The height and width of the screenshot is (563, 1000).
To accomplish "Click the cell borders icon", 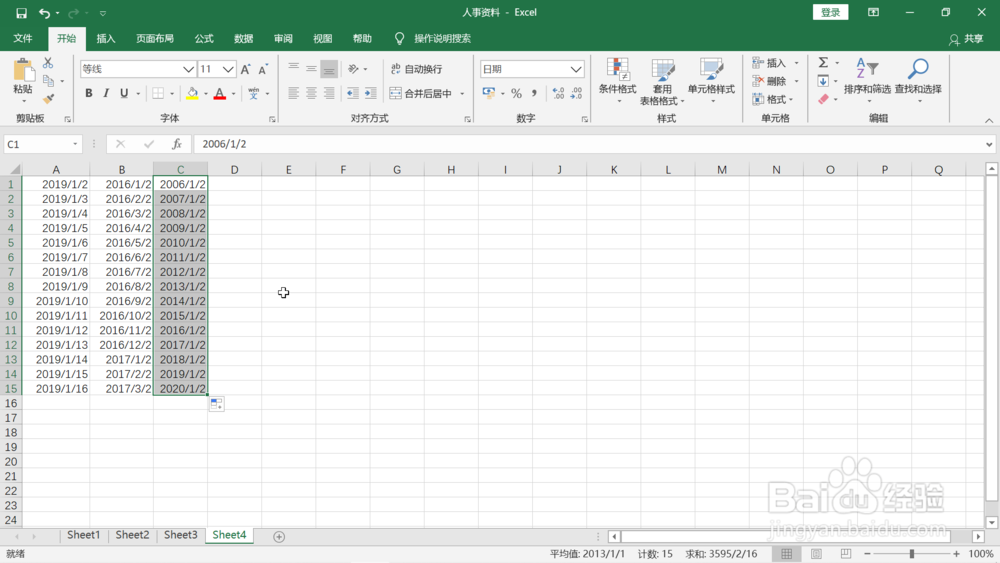I will click(x=158, y=94).
